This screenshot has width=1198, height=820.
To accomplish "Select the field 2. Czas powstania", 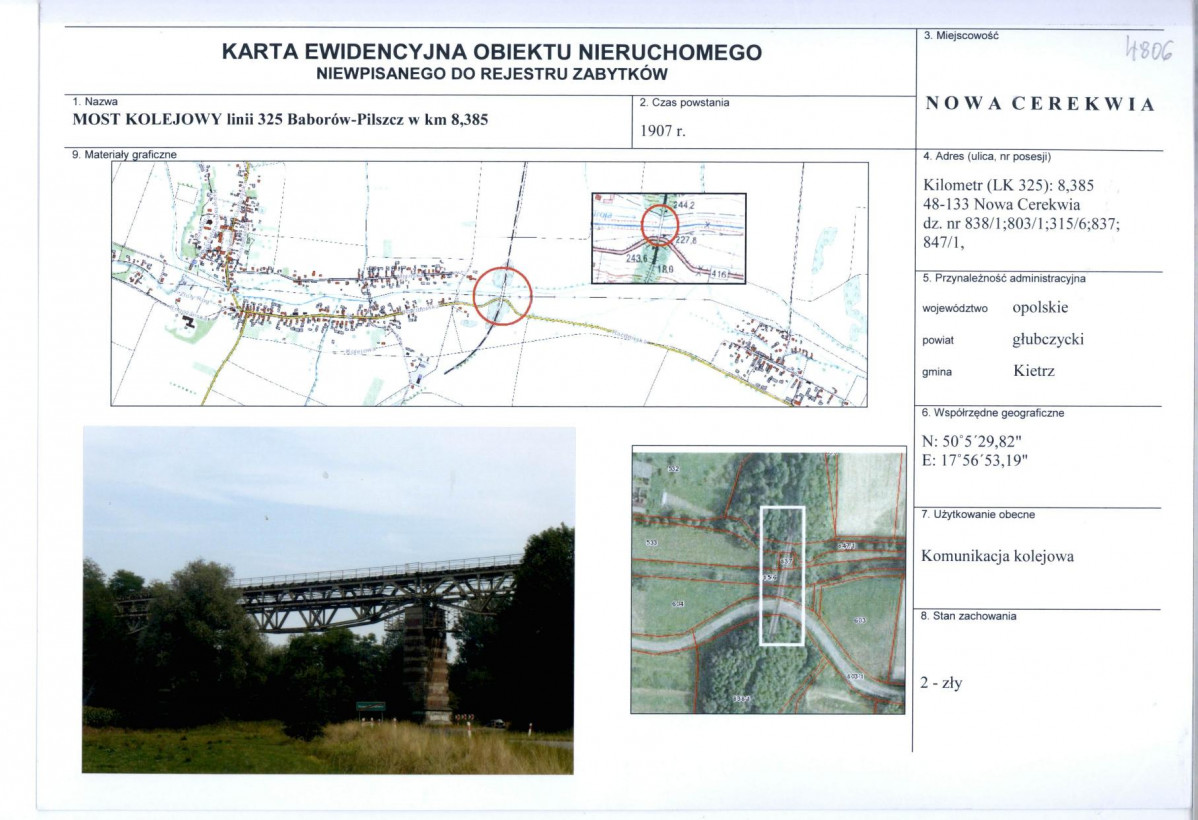I will (685, 100).
